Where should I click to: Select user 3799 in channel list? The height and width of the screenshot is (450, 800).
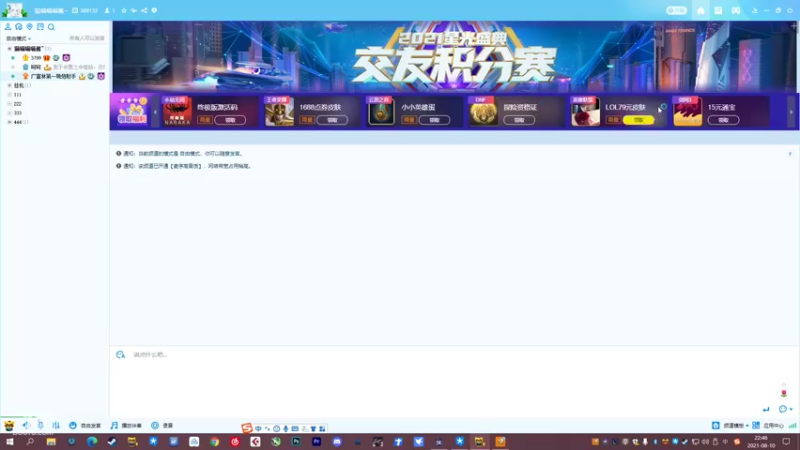click(x=36, y=58)
